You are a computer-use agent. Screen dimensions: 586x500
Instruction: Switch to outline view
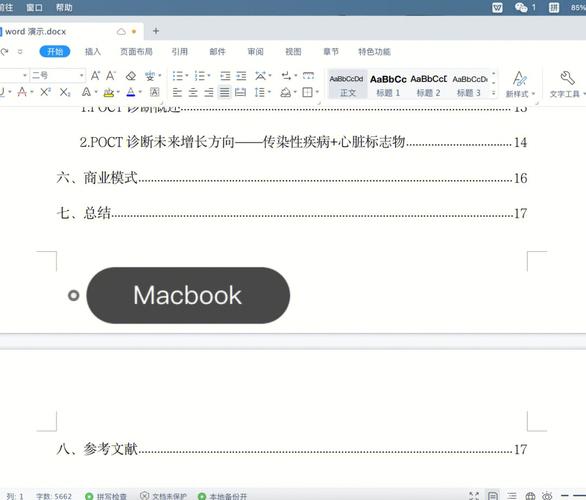512,496
